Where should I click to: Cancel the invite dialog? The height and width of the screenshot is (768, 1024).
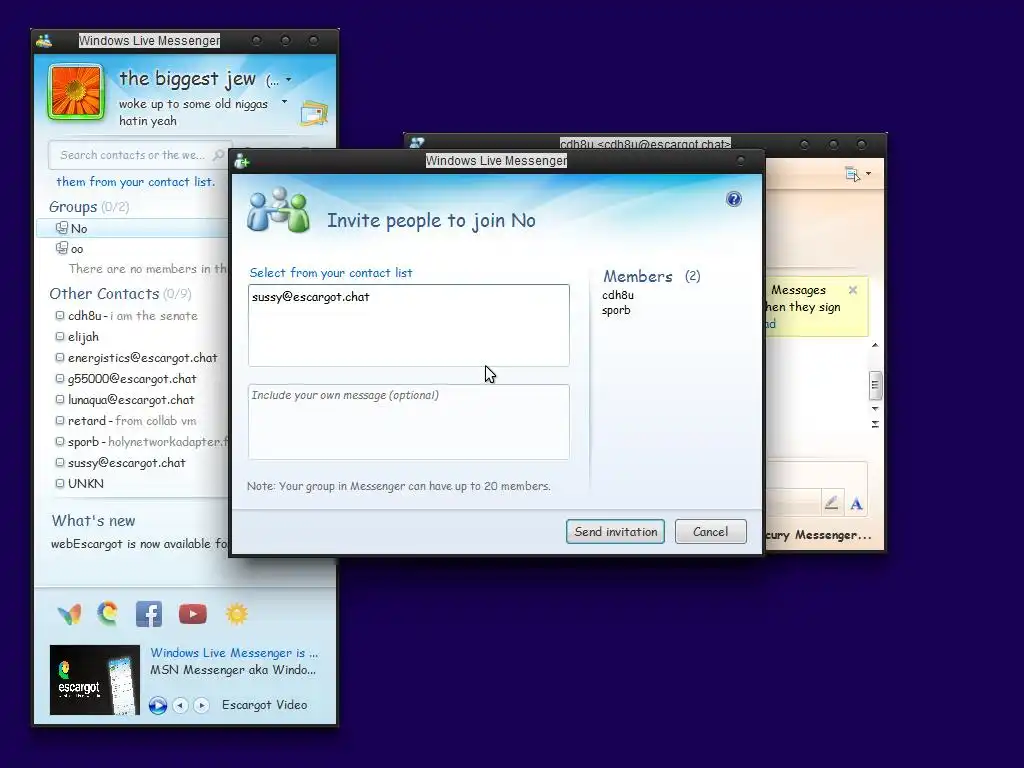click(710, 532)
